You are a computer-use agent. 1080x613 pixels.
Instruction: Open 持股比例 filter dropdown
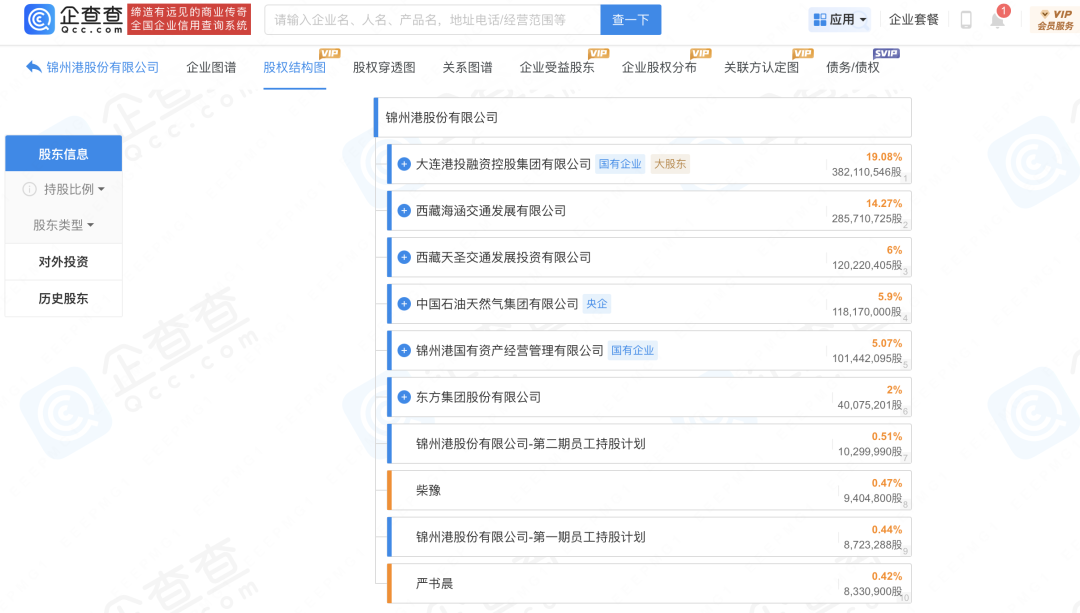click(x=74, y=189)
